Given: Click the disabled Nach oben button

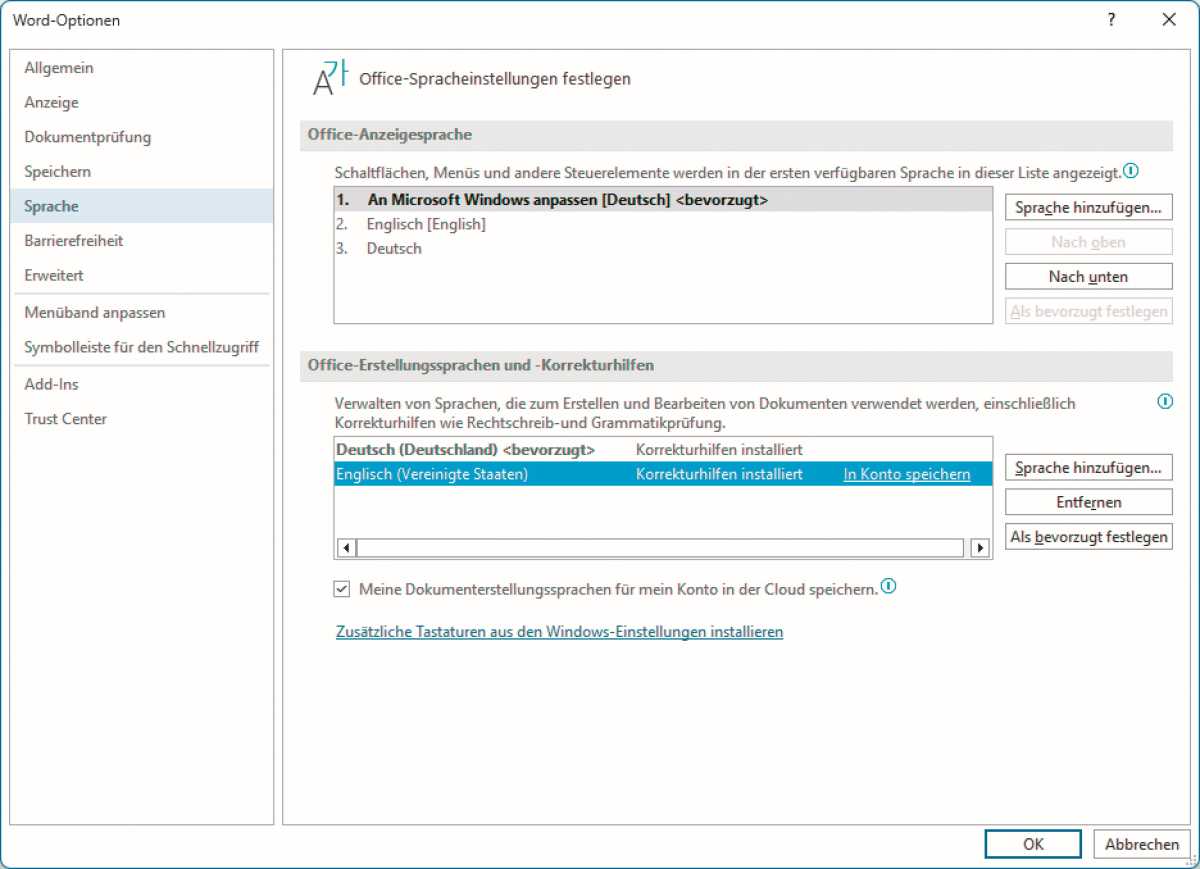Looking at the screenshot, I should point(1088,242).
